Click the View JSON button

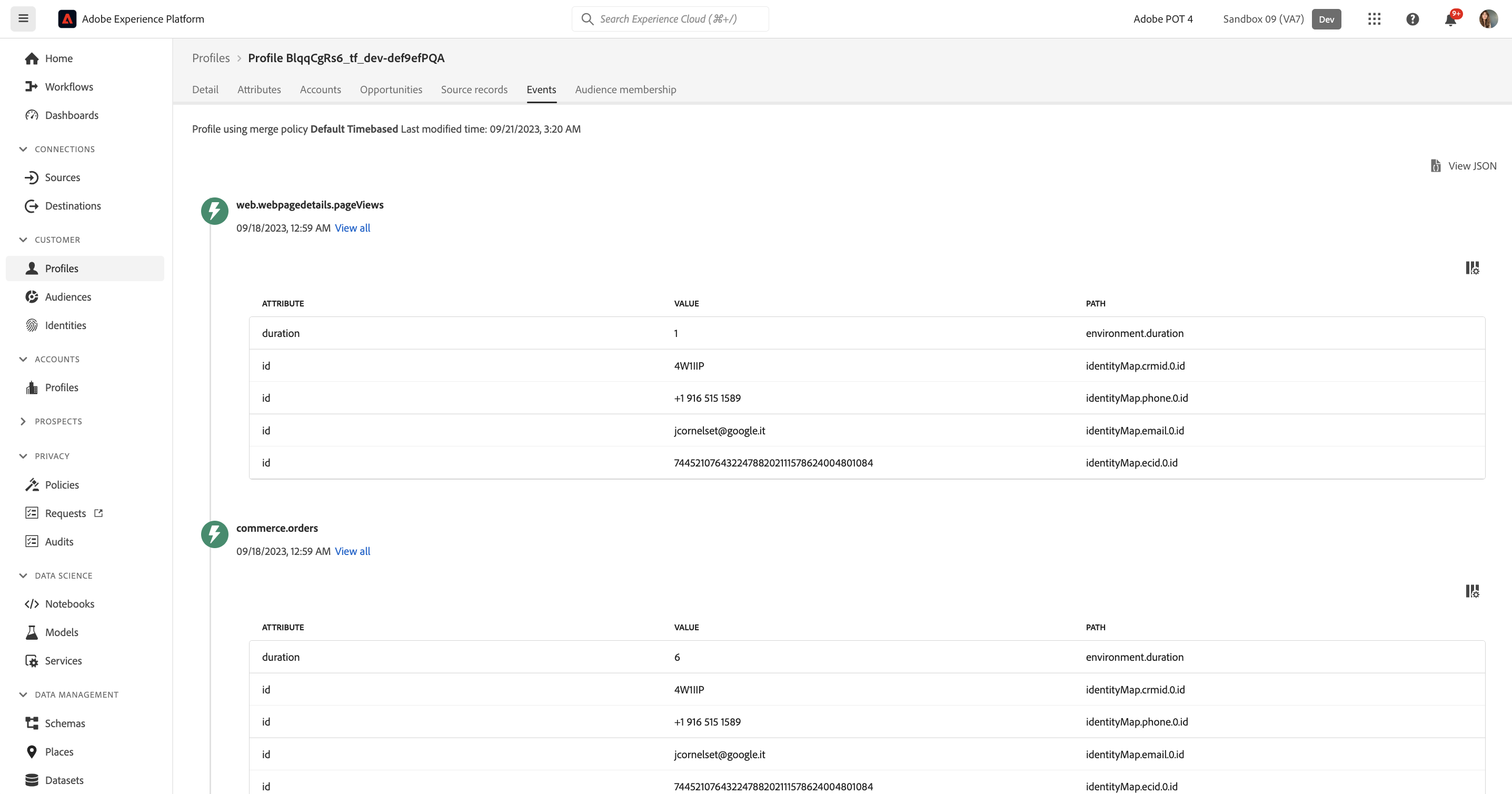coord(1463,166)
